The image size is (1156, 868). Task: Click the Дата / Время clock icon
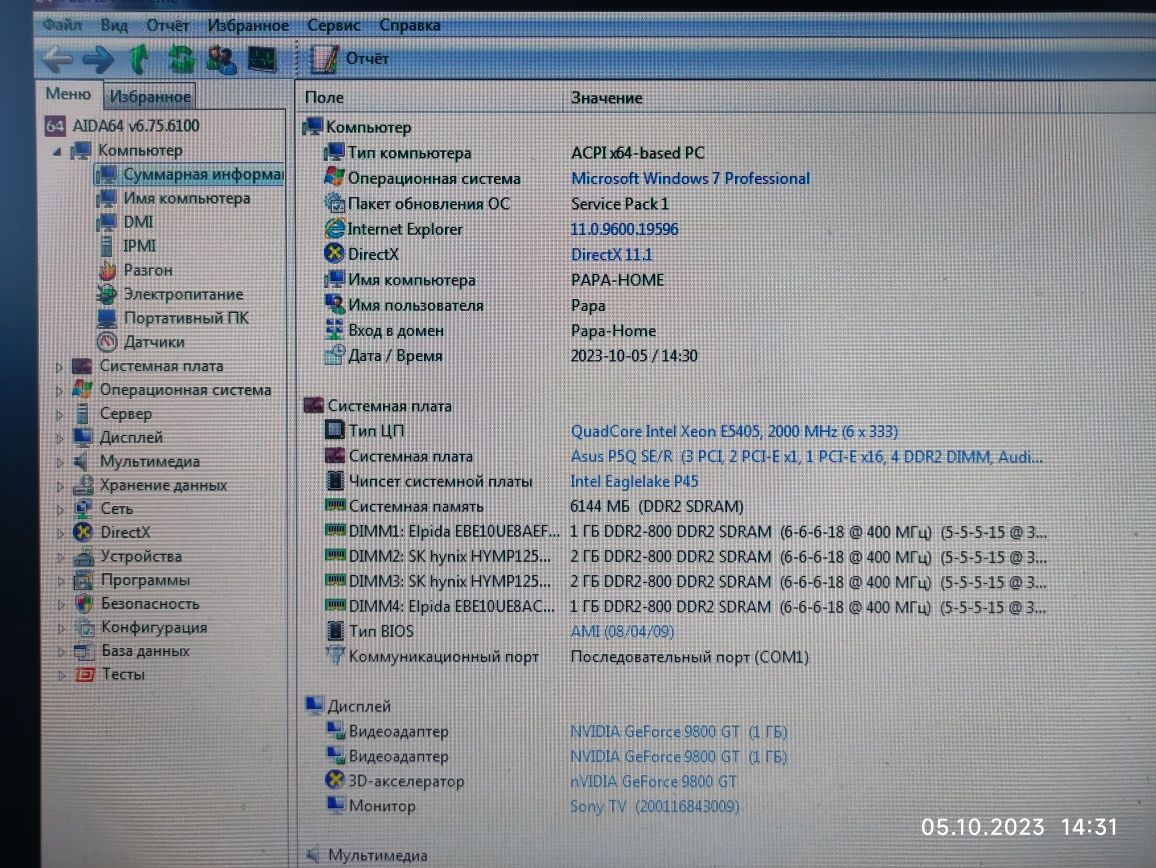pos(335,355)
